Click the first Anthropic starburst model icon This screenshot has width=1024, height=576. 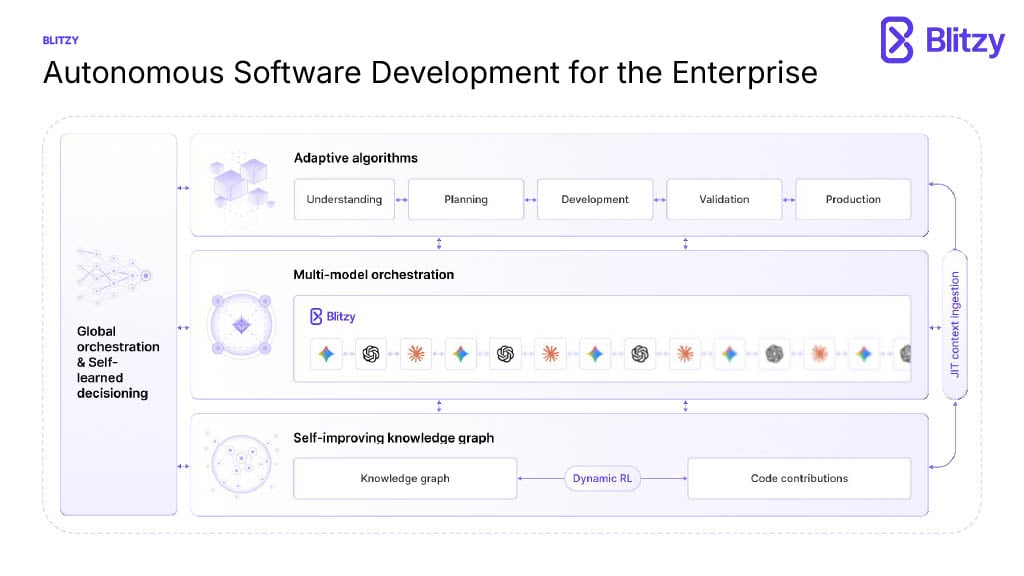tap(415, 354)
